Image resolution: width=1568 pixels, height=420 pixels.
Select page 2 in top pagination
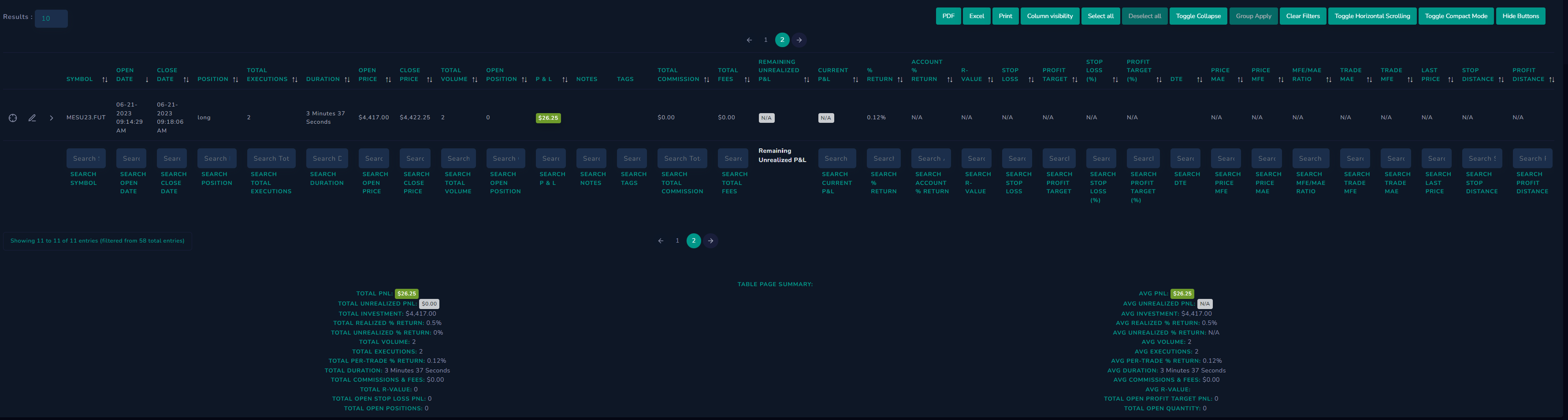782,40
